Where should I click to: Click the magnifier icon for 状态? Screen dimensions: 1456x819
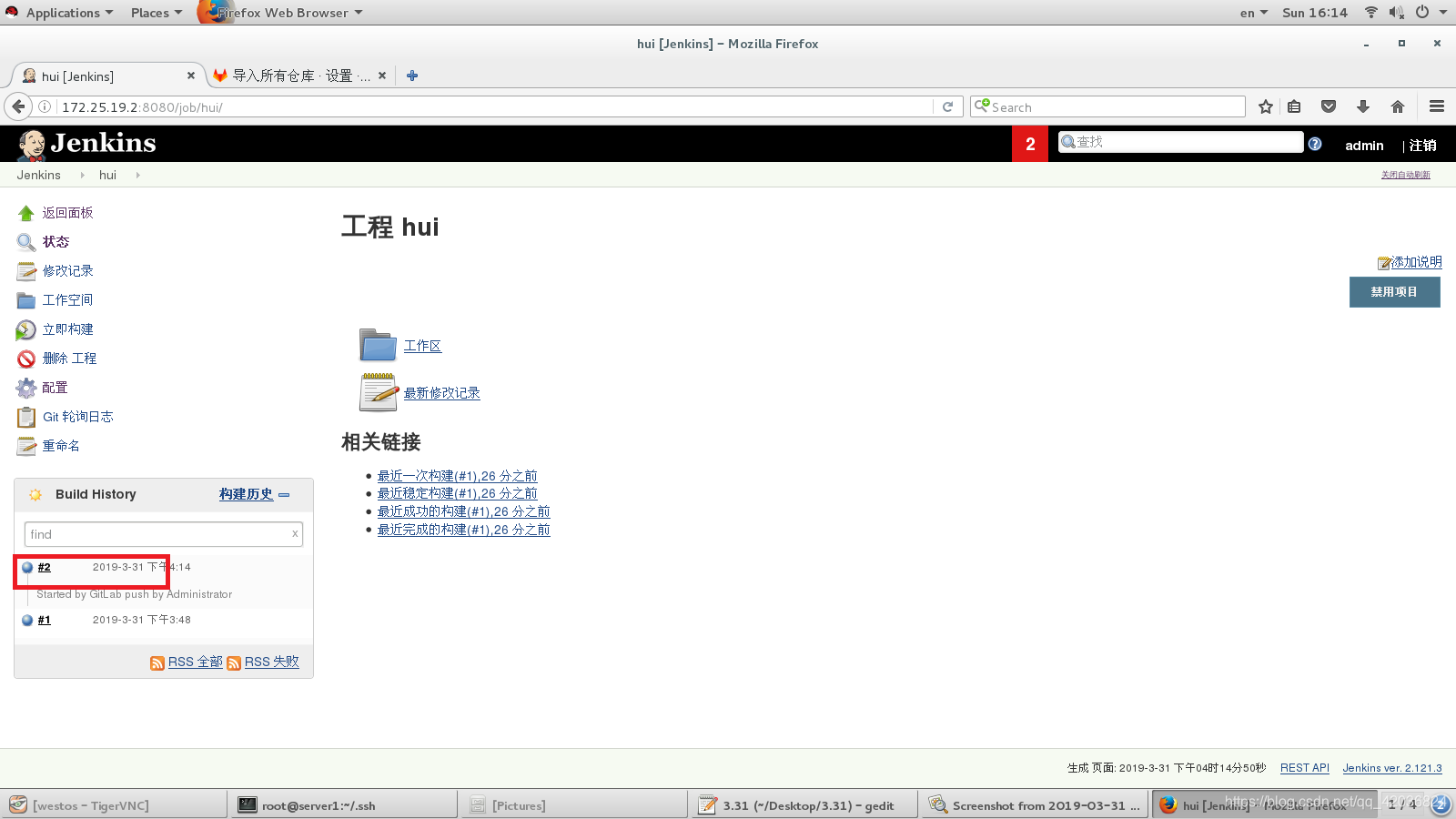pos(25,242)
